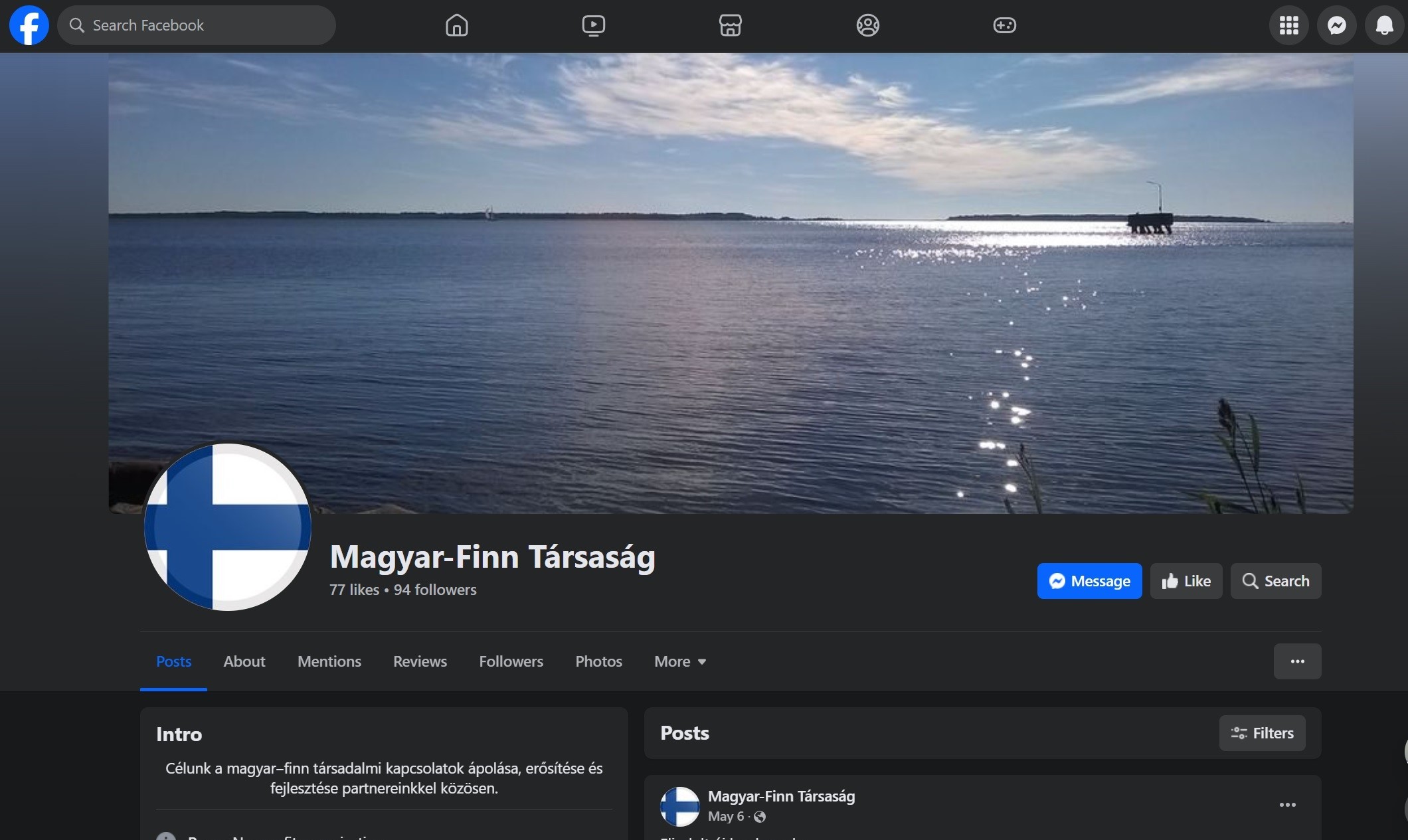This screenshot has width=1408, height=840.
Task: Like the Magyar-Finn Társaság page
Action: coord(1186,581)
